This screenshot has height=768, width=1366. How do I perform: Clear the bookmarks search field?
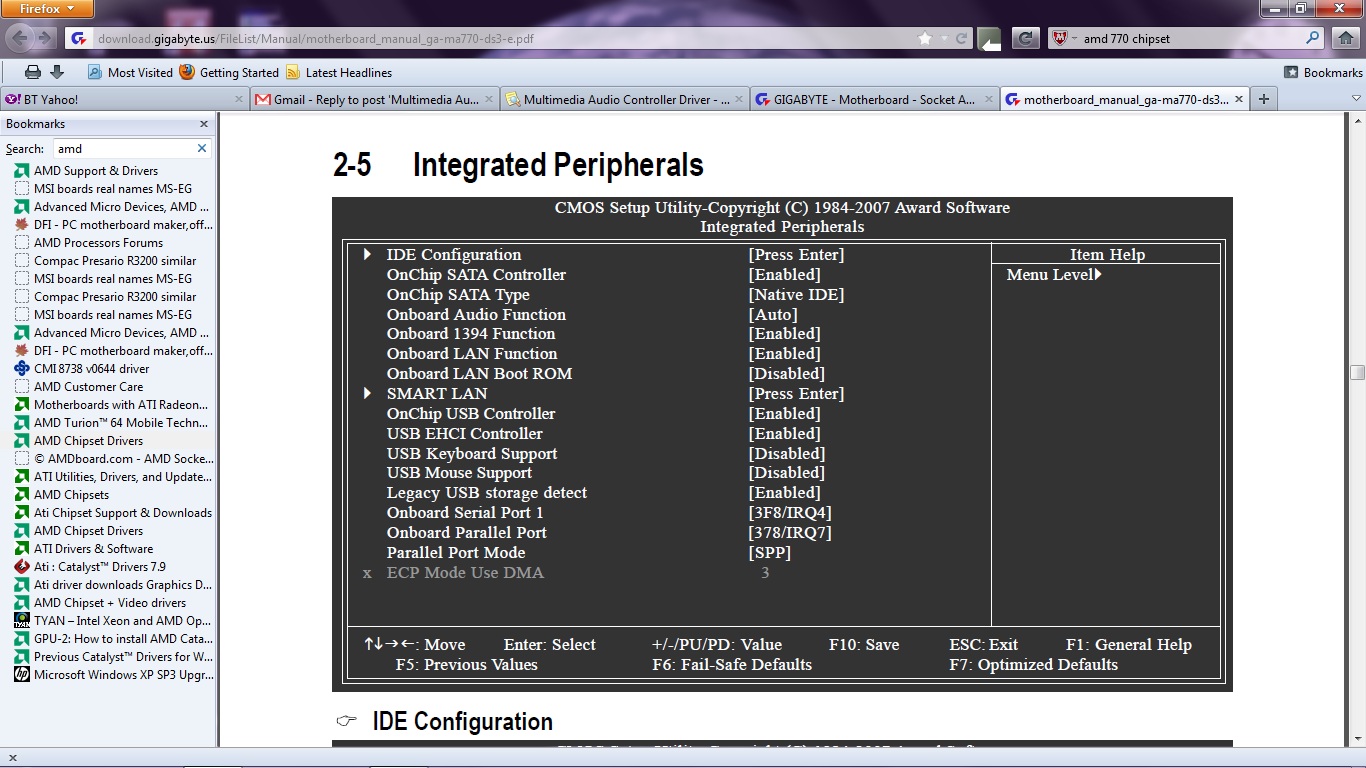tap(201, 148)
